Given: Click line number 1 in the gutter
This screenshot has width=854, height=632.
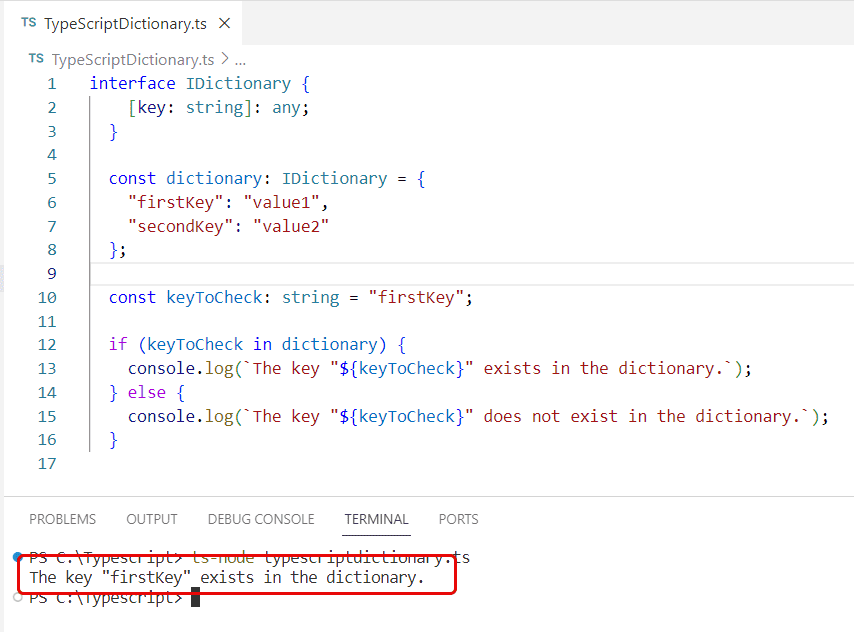Looking at the screenshot, I should click(x=52, y=84).
